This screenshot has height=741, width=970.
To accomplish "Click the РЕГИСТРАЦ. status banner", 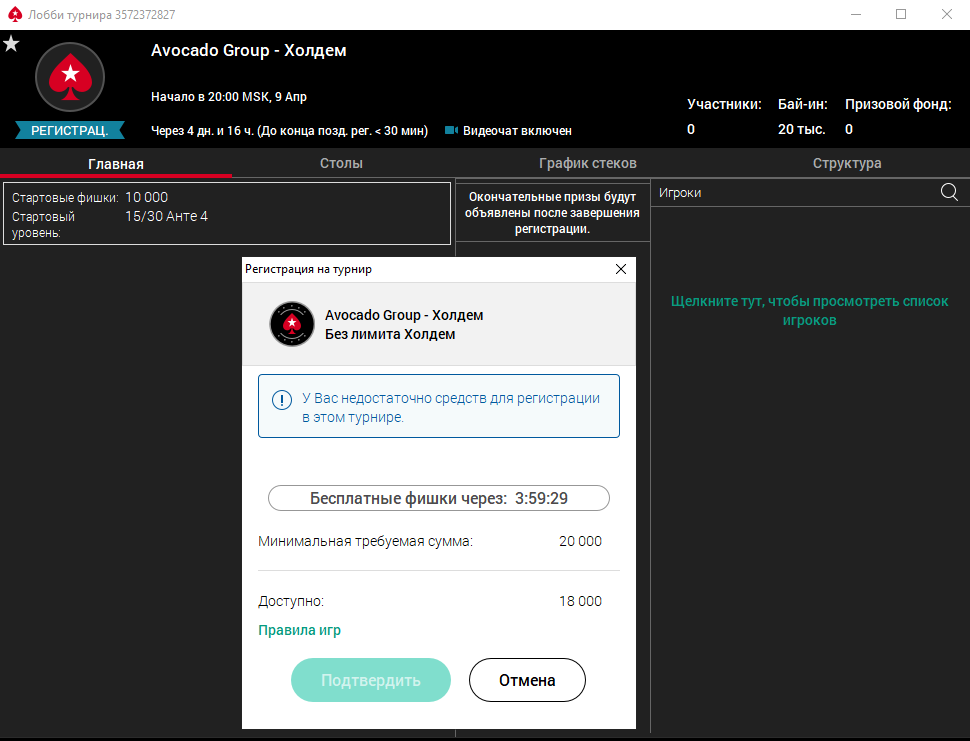I will (70, 131).
